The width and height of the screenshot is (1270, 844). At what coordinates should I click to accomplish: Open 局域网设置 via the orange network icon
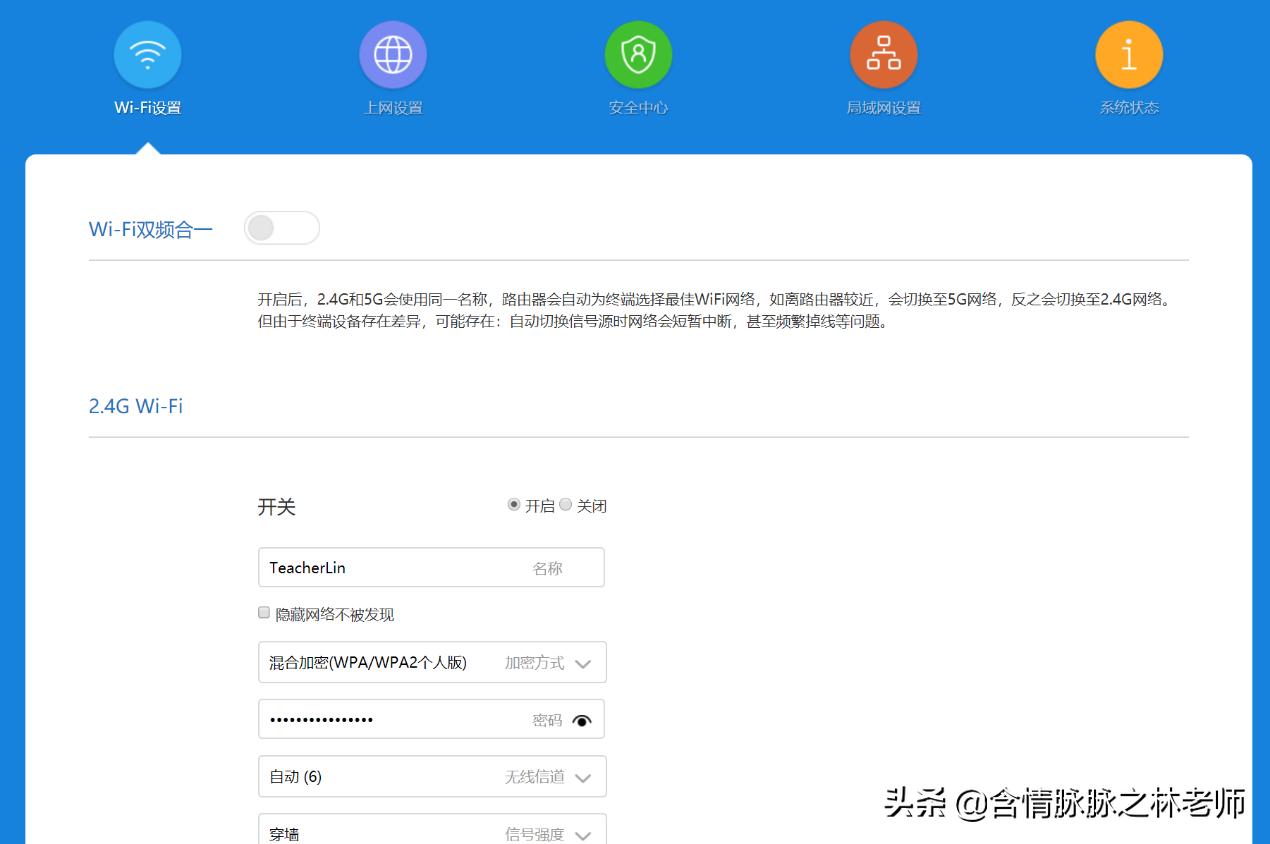pyautogui.click(x=883, y=55)
